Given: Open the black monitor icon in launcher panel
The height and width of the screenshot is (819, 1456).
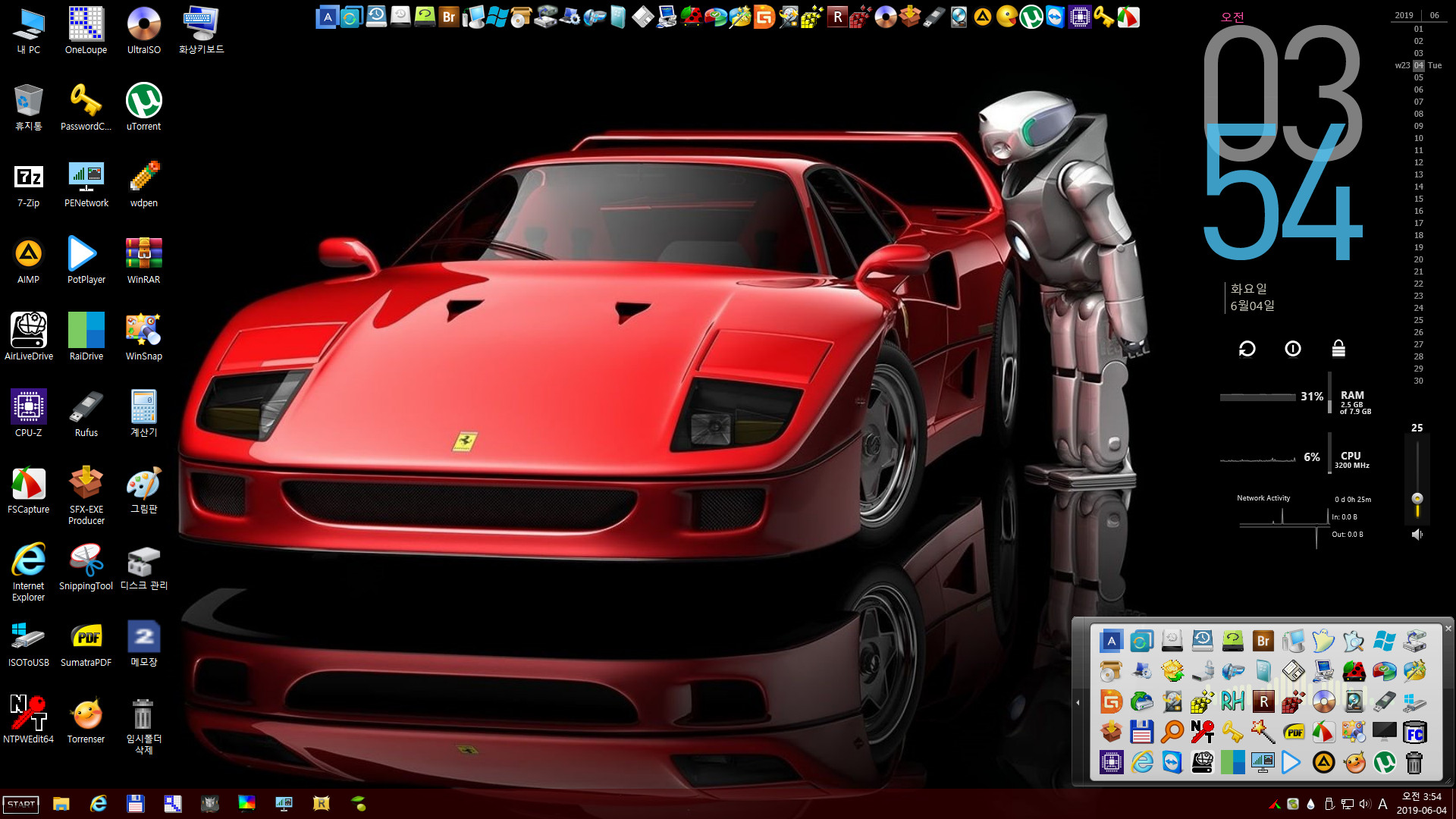Looking at the screenshot, I should 1384,732.
